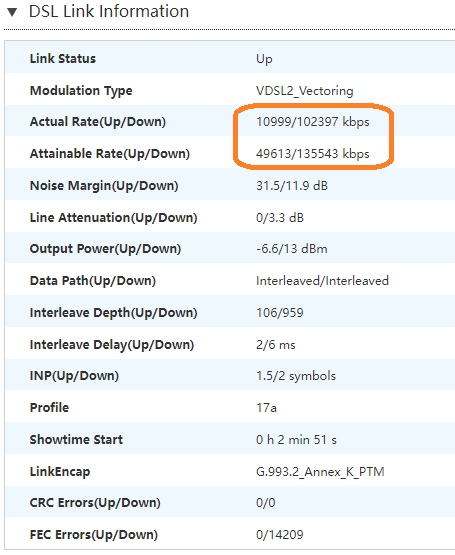The height and width of the screenshot is (555, 455).
Task: Select the 0/3.3 dB value
Action: coord(280,217)
